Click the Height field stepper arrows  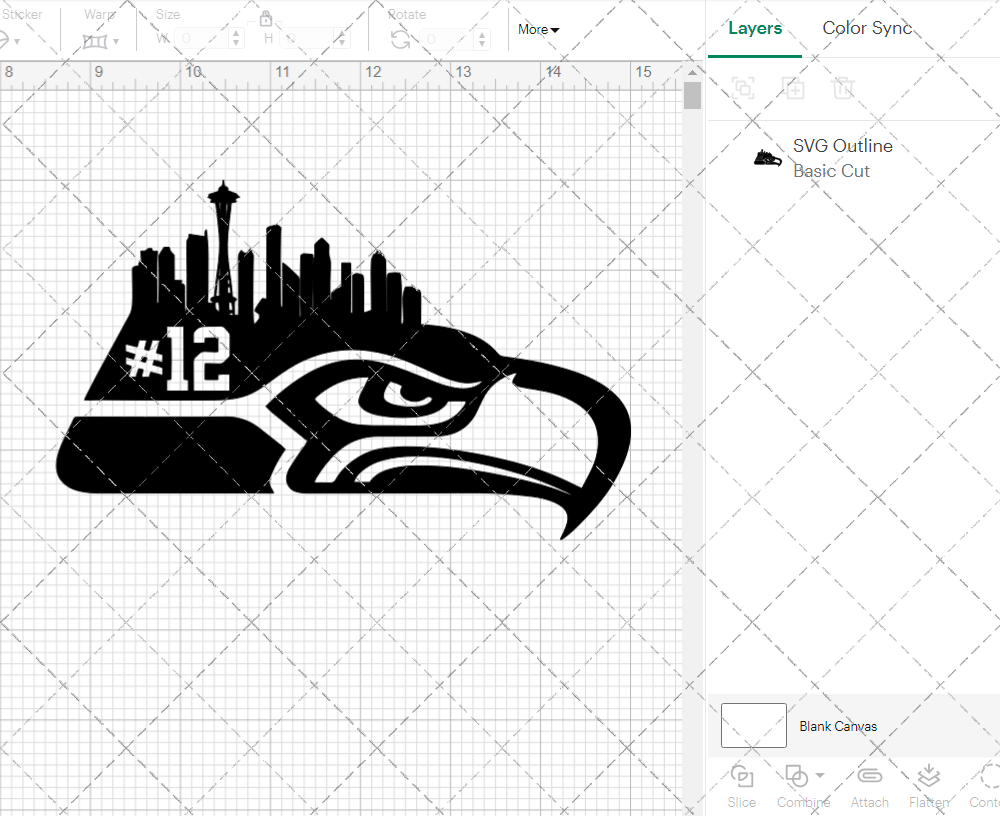[x=343, y=39]
